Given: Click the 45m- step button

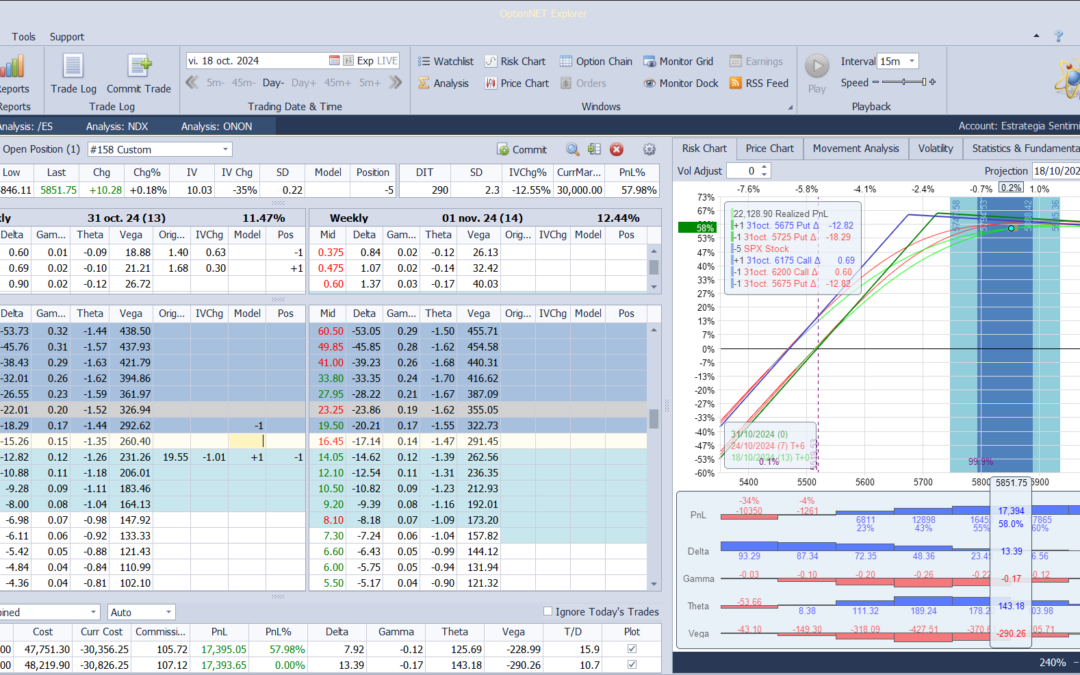Looking at the screenshot, I should (x=243, y=83).
